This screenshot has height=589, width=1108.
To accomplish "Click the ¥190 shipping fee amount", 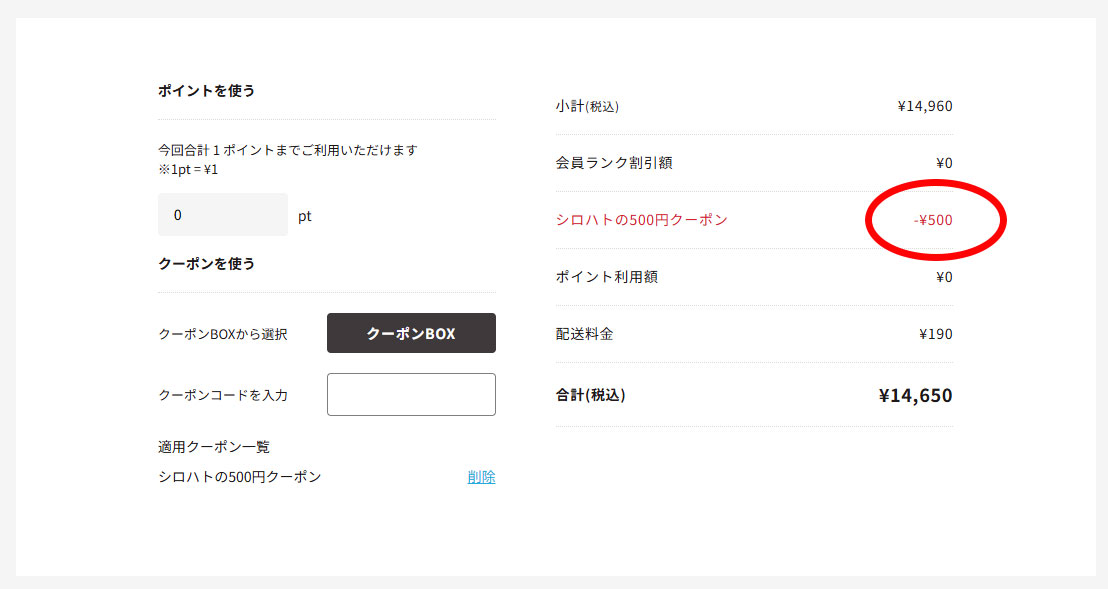I will [935, 334].
